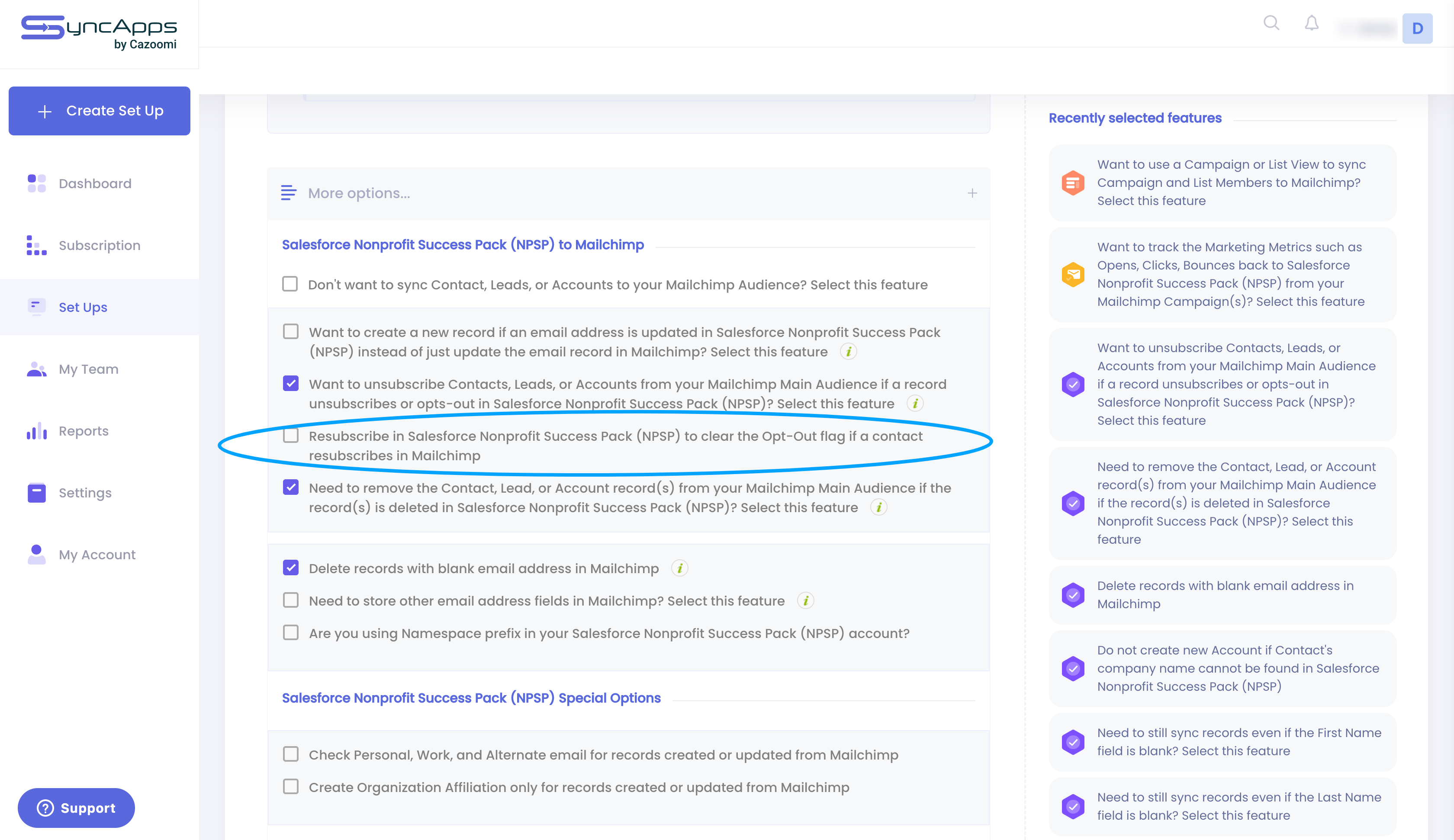Click info icon next to unsubscribe Contacts feature
This screenshot has width=1454, height=840.
click(915, 403)
